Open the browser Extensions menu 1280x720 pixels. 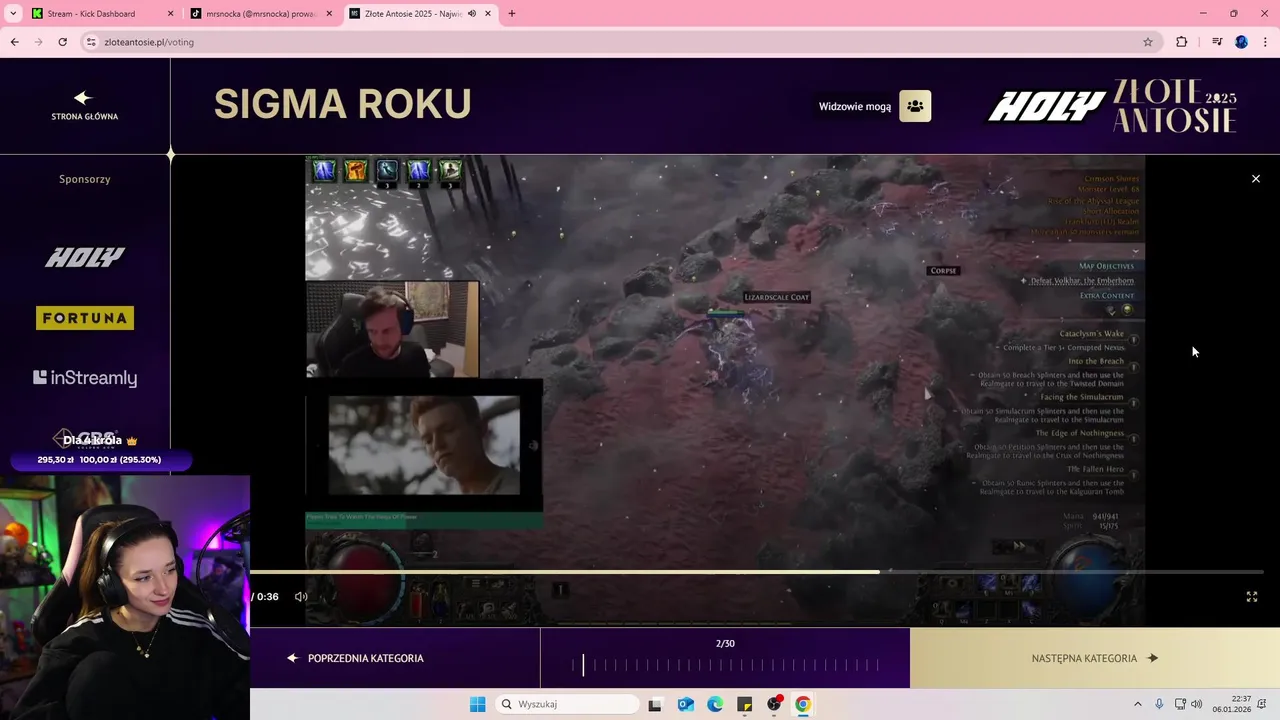click(x=1182, y=42)
